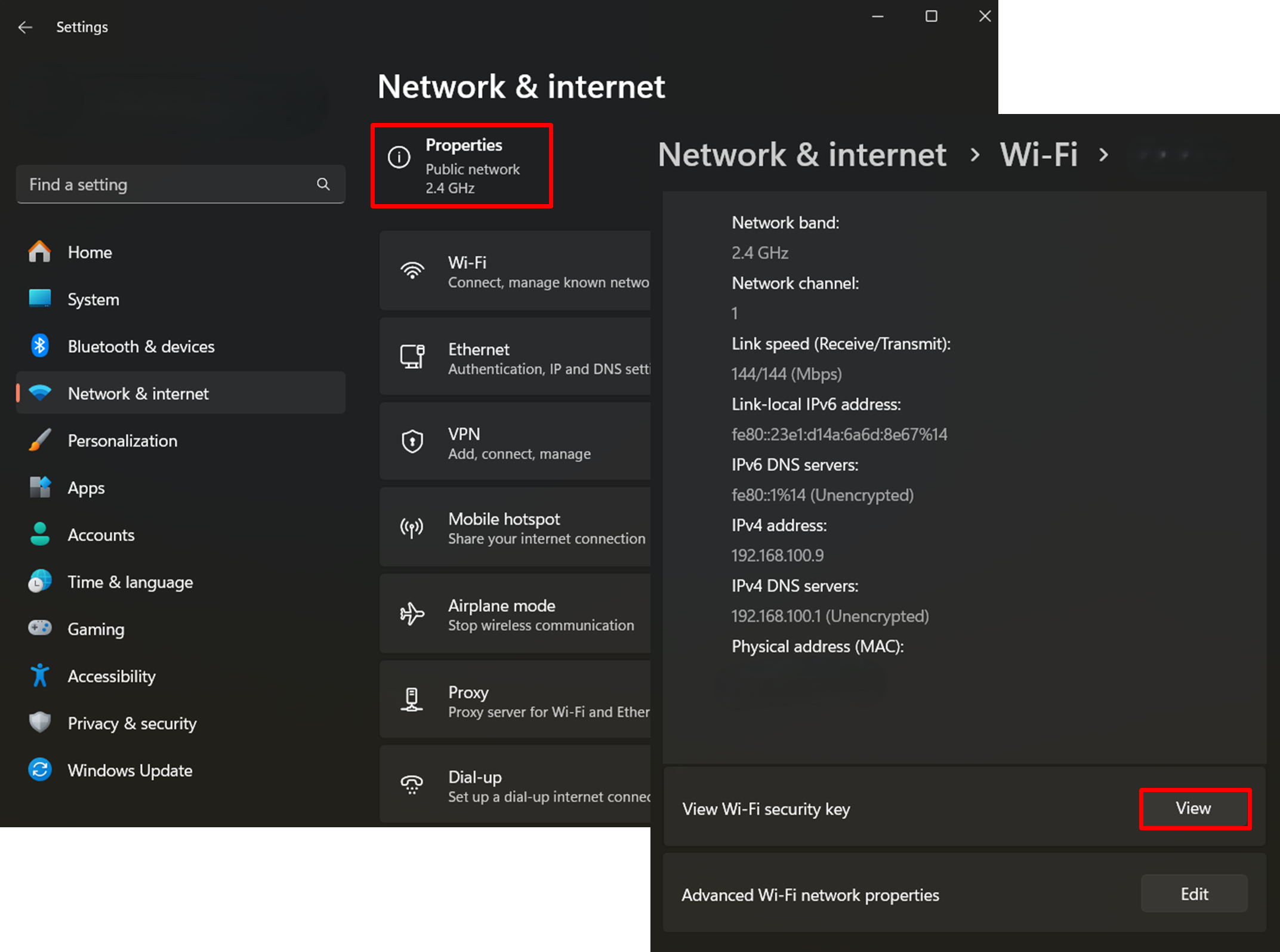Click the Network & internet wifi icon
The height and width of the screenshot is (952, 1280).
pos(40,393)
